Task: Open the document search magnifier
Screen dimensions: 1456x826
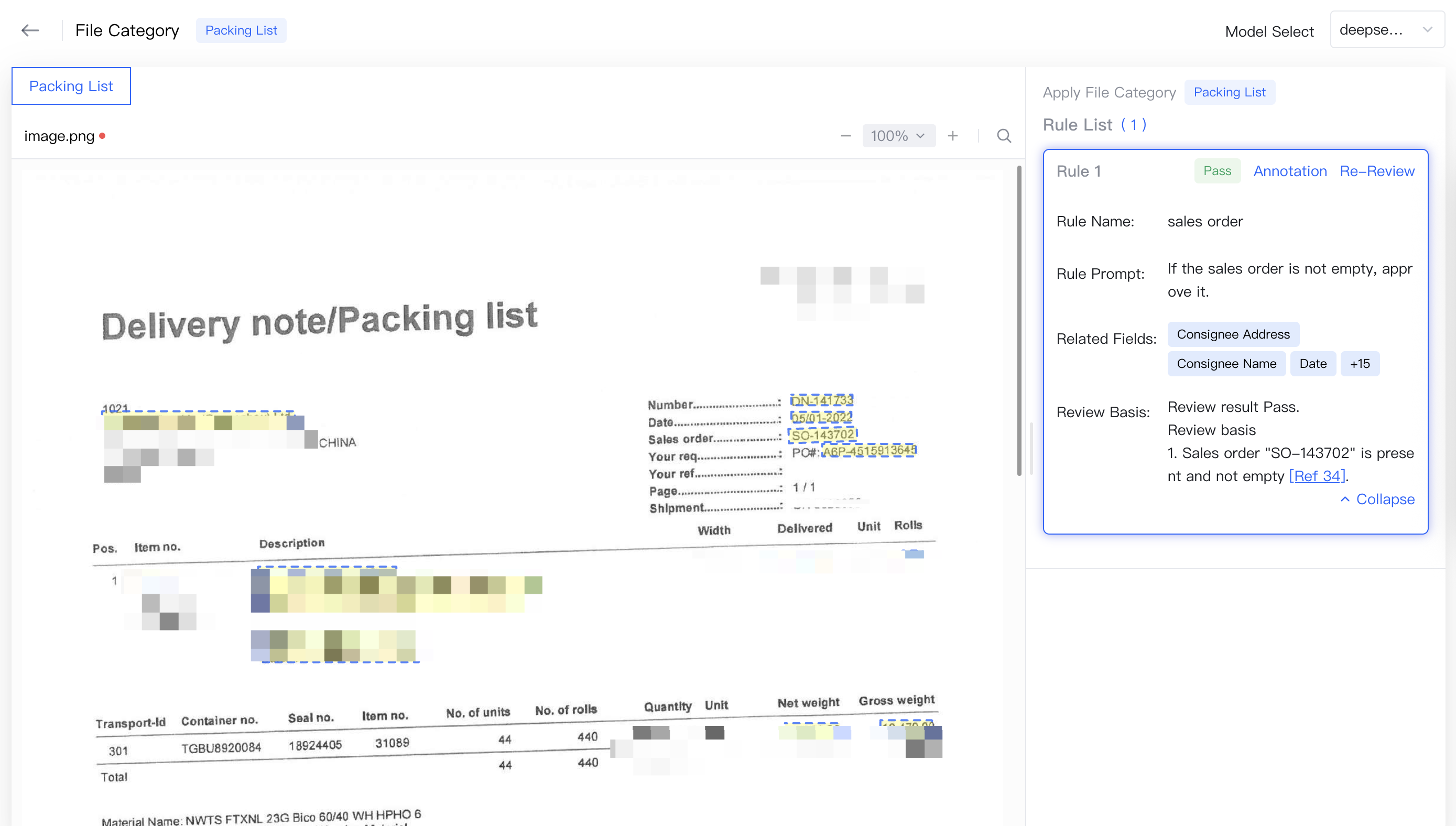Action: tap(1004, 136)
